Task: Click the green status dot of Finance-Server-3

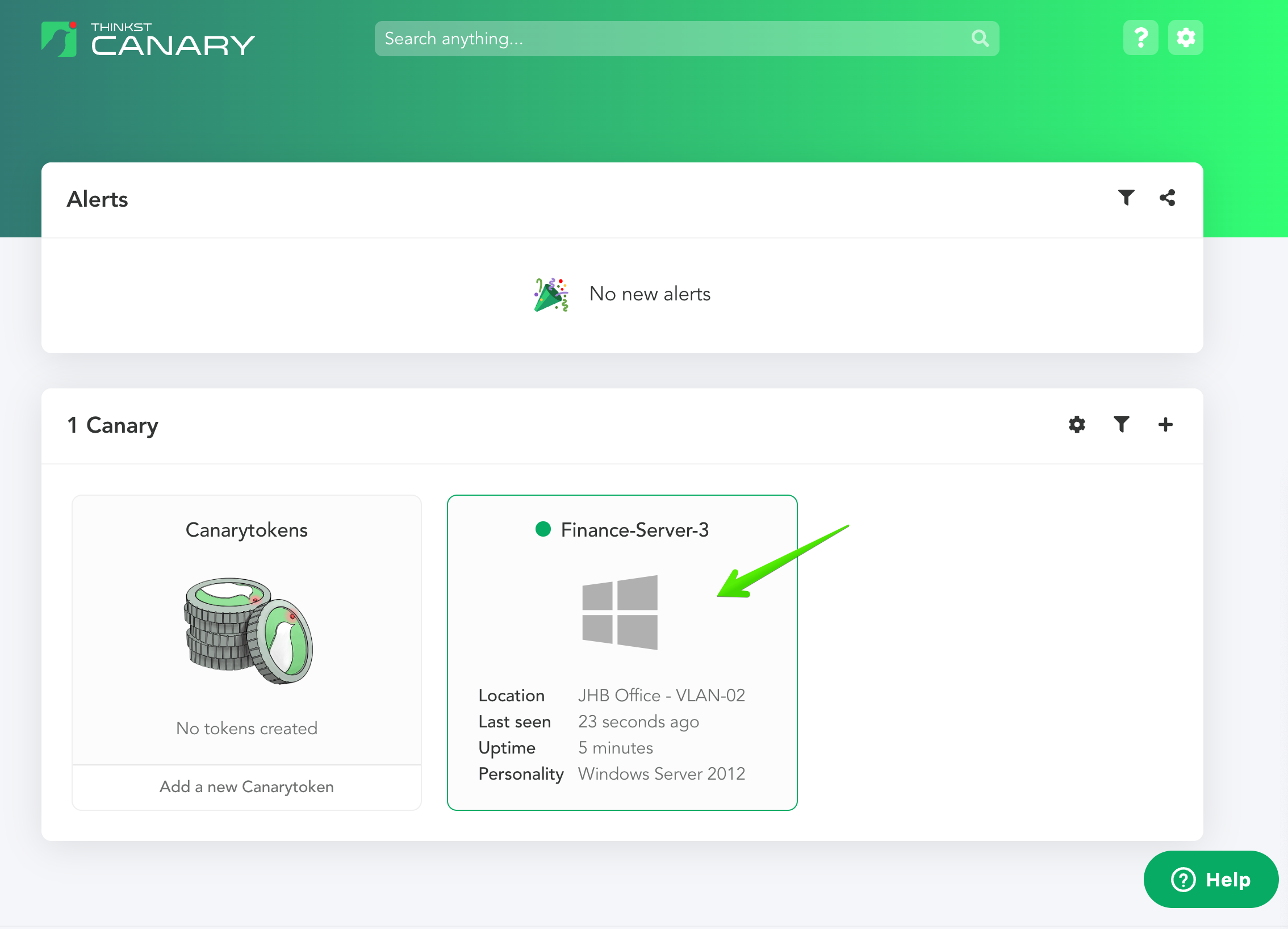Action: point(543,529)
